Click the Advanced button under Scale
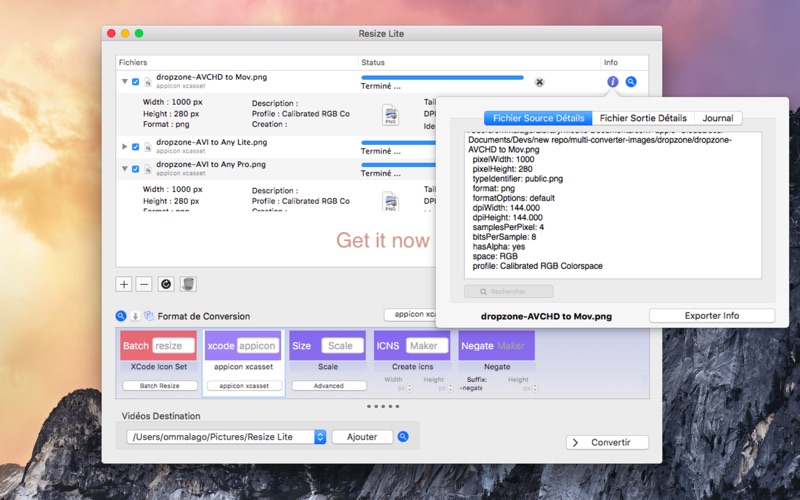The height and width of the screenshot is (500, 800). (329, 386)
